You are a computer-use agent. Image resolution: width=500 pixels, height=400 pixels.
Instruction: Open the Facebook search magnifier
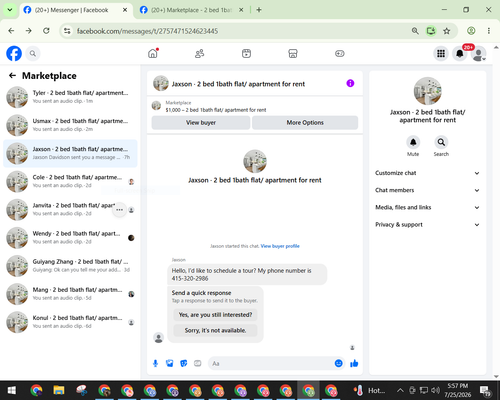(x=33, y=53)
